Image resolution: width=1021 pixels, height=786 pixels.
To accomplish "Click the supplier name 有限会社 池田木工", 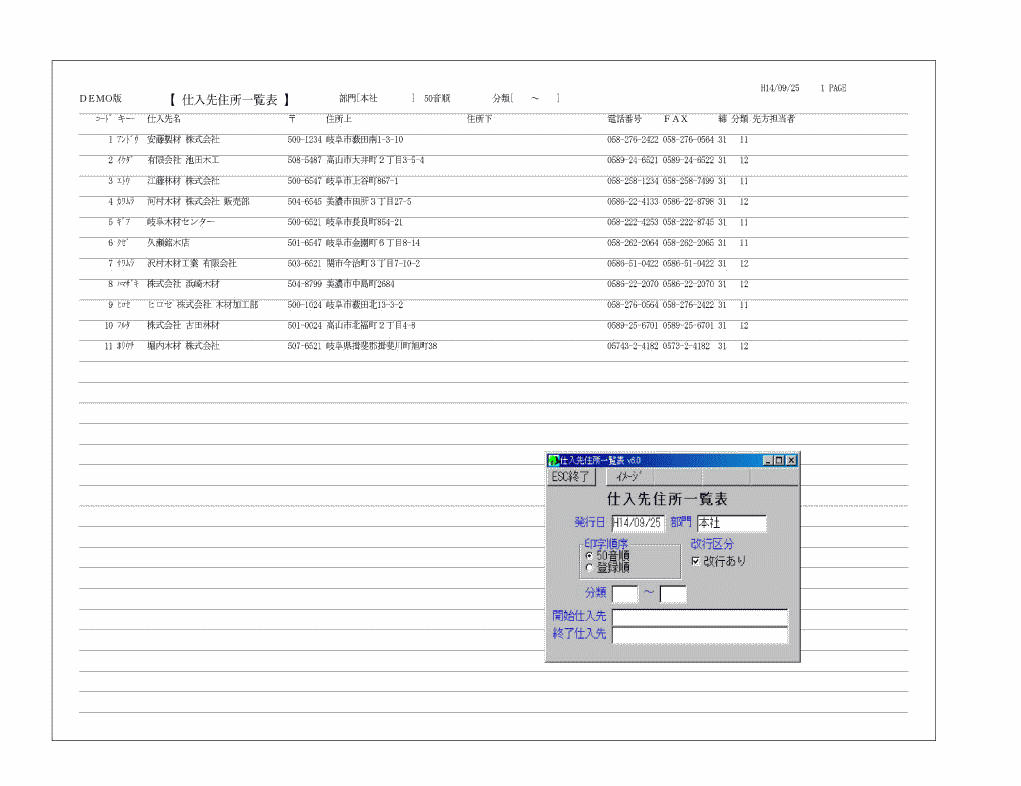I will click(184, 160).
